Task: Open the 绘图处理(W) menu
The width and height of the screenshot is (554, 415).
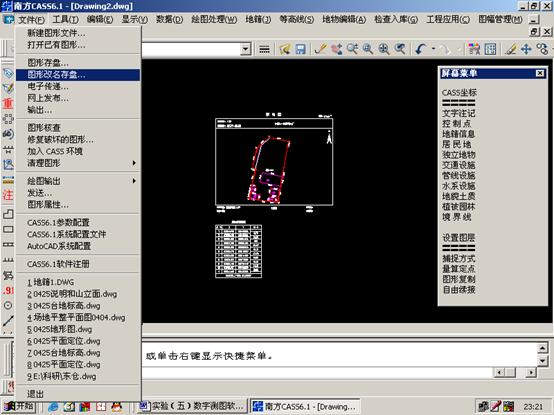Action: (x=214, y=19)
